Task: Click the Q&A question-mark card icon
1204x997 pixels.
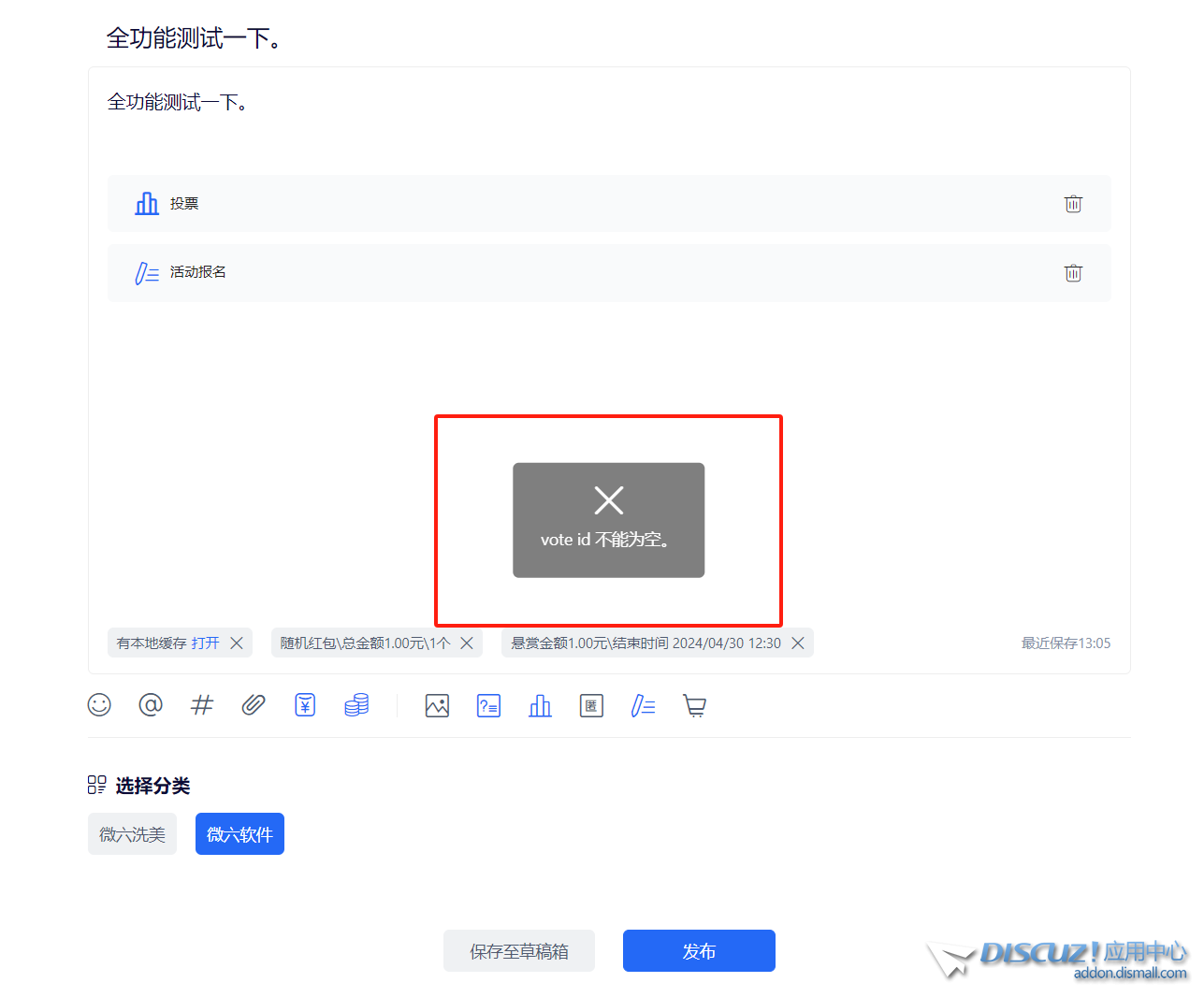Action: click(488, 705)
